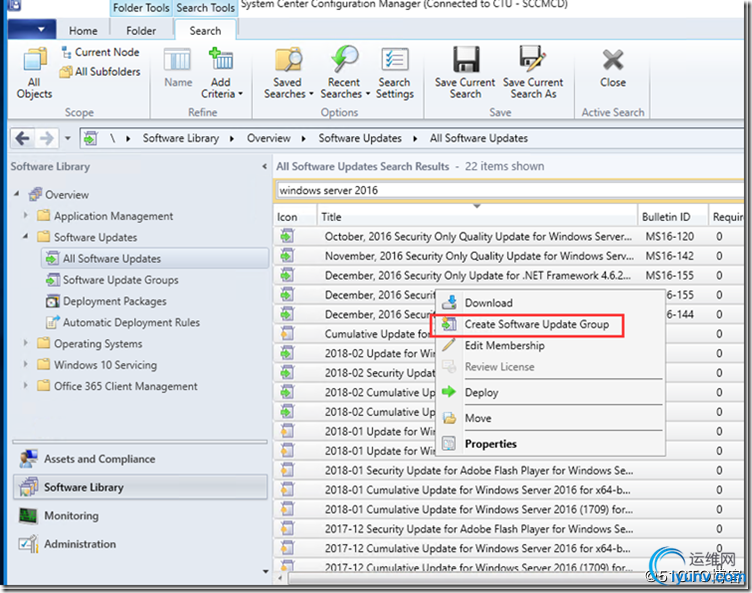Click Software Updates in the breadcrumb
The width and height of the screenshot is (752, 593).
pos(360,138)
